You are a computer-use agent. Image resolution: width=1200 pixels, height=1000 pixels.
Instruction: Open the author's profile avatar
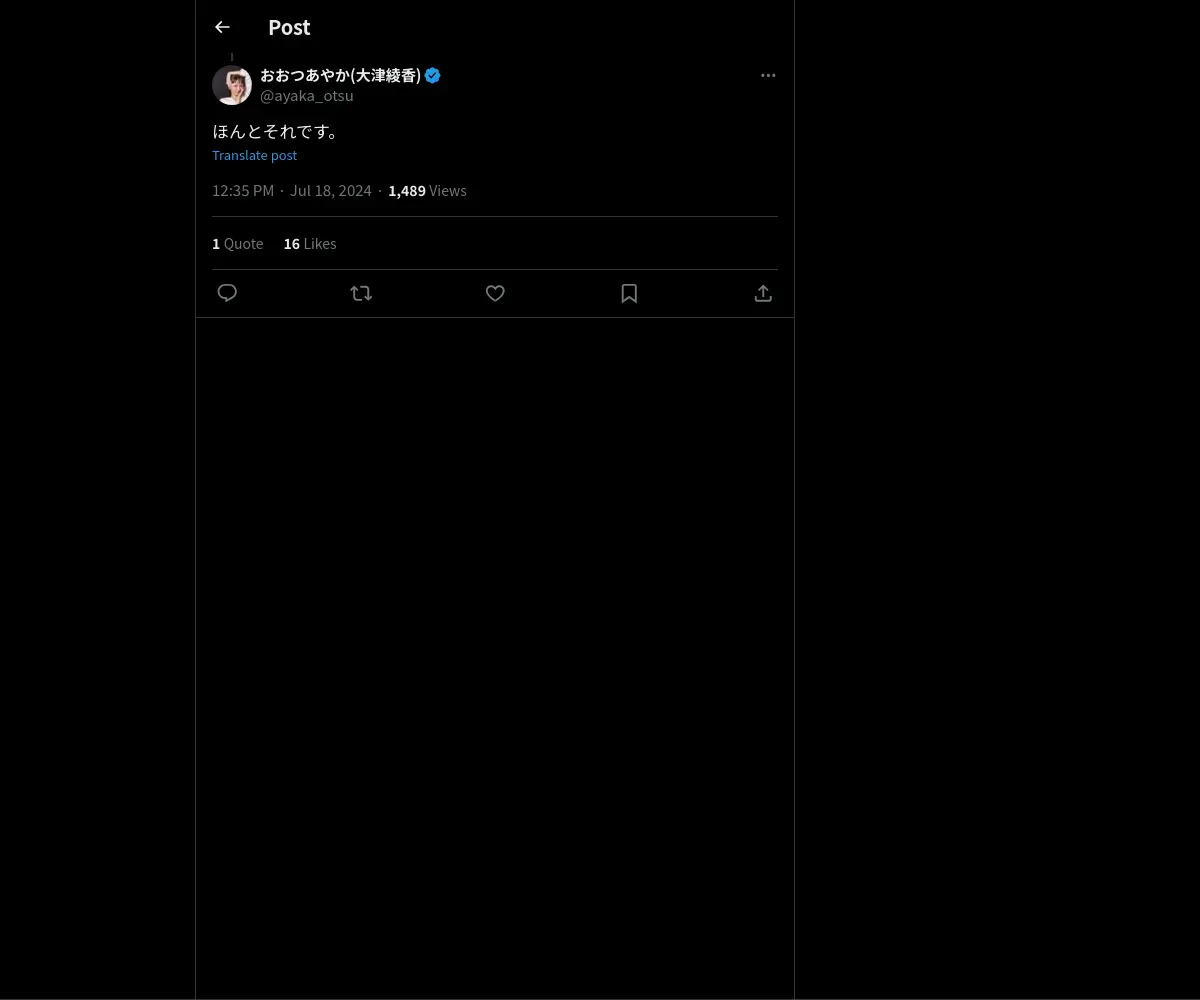coord(232,85)
